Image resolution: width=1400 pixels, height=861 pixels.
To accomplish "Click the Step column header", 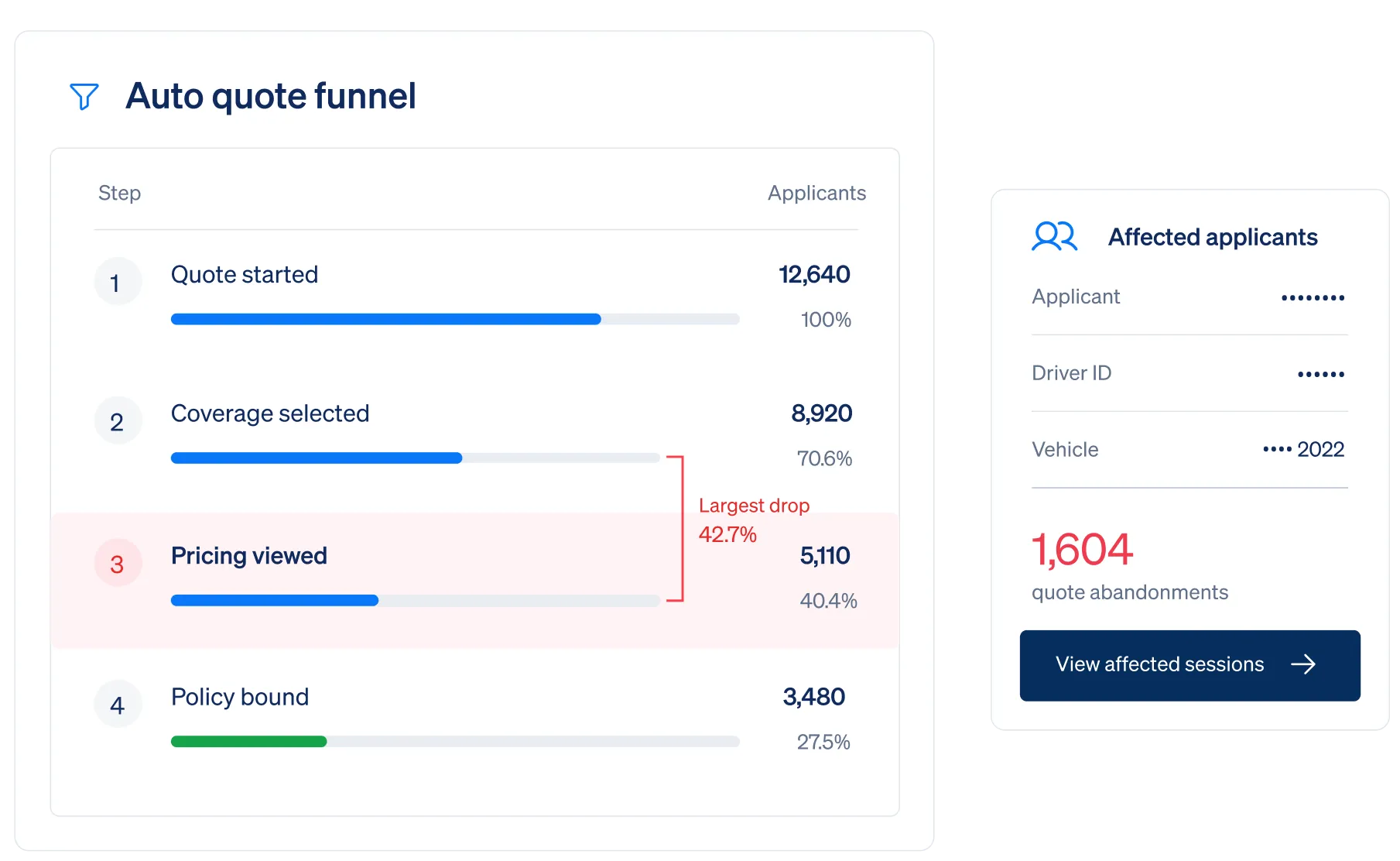I will 119,193.
